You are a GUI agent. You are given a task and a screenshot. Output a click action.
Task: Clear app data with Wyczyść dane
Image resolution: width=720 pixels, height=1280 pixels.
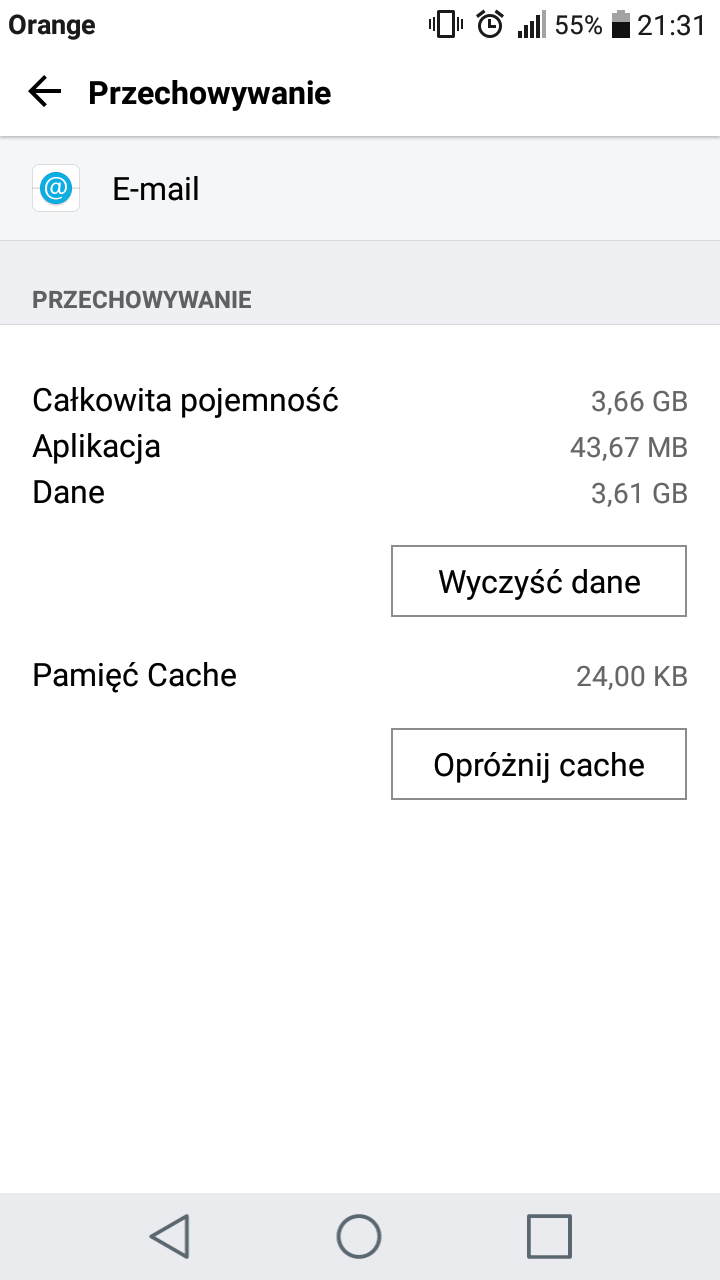click(x=539, y=581)
